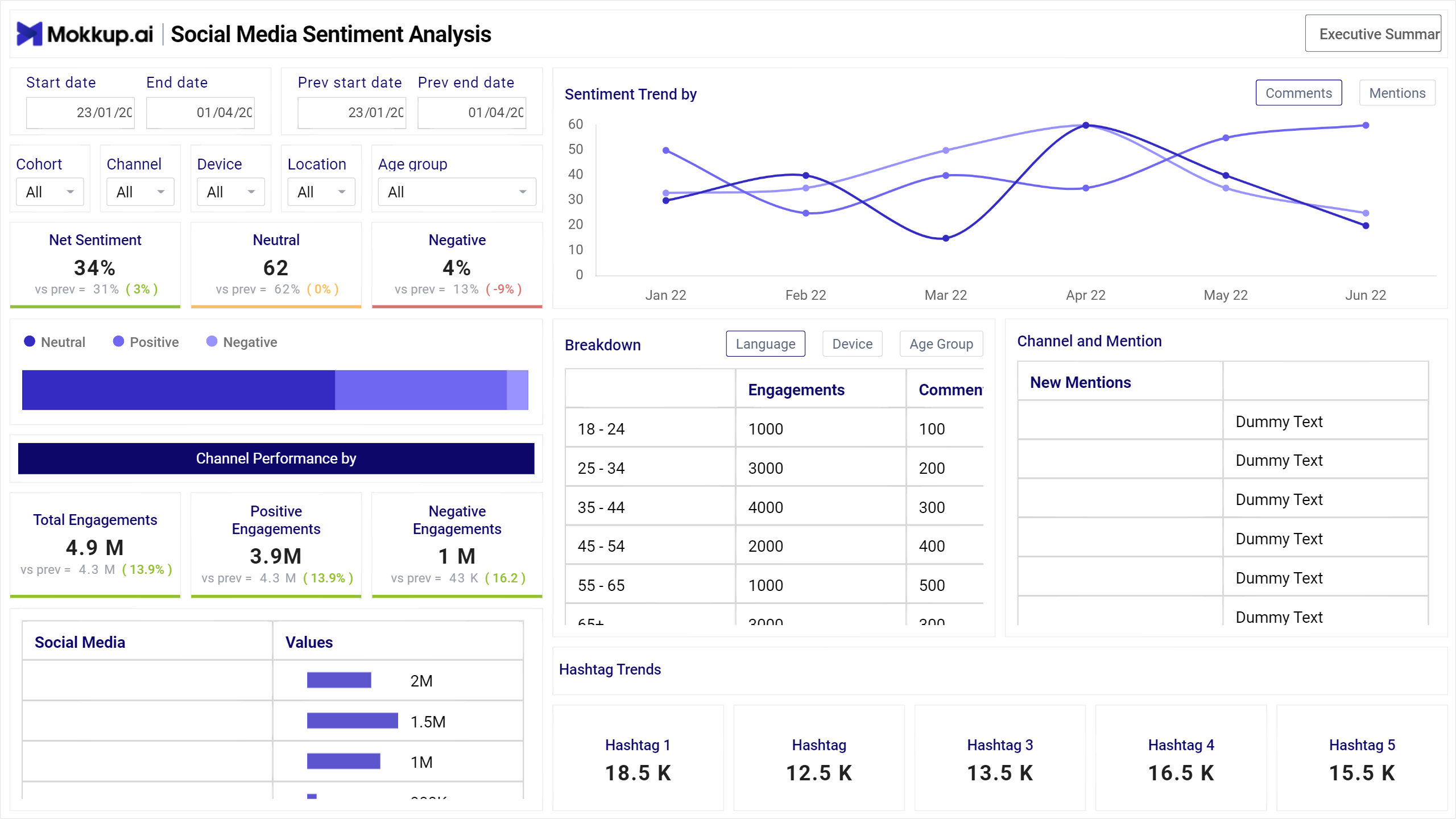1456x819 pixels.
Task: Select the Net Sentiment 34% card
Action: 95,265
